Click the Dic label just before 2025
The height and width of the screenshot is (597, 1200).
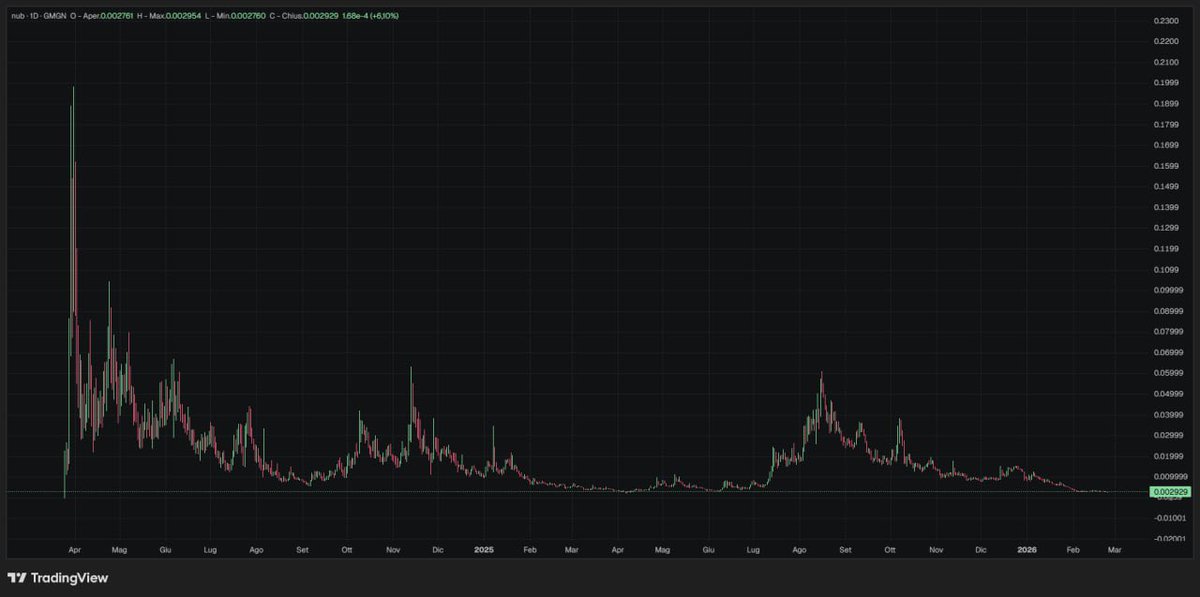coord(437,550)
